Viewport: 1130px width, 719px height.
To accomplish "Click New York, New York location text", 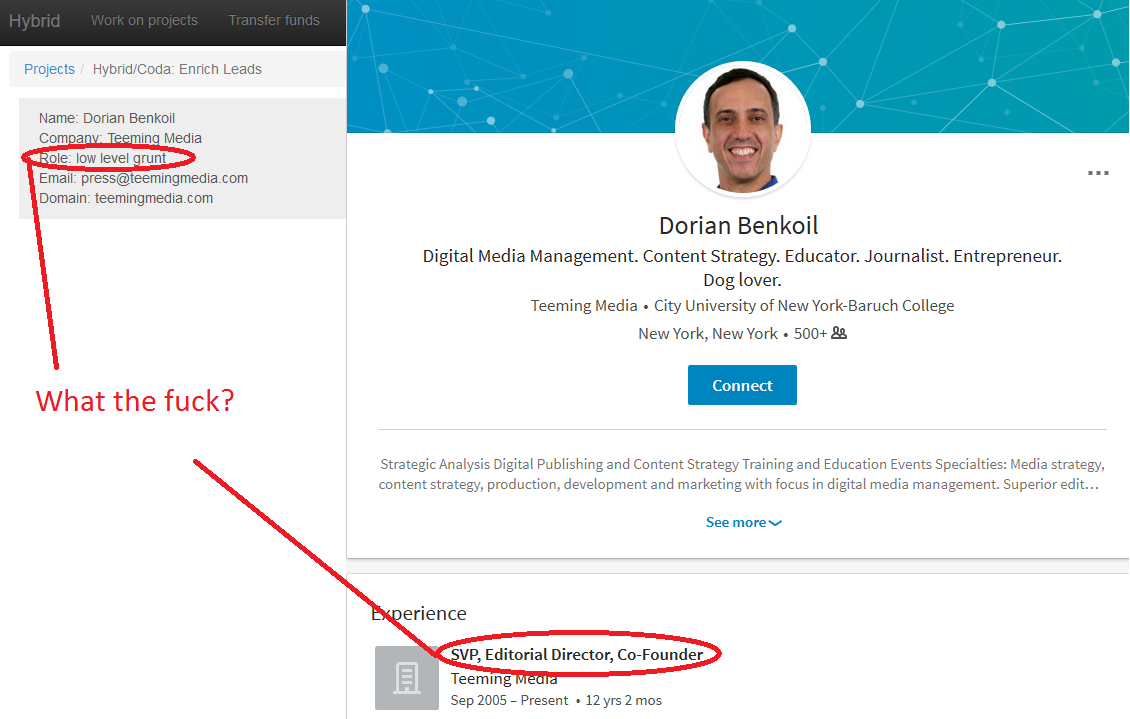I will point(708,334).
